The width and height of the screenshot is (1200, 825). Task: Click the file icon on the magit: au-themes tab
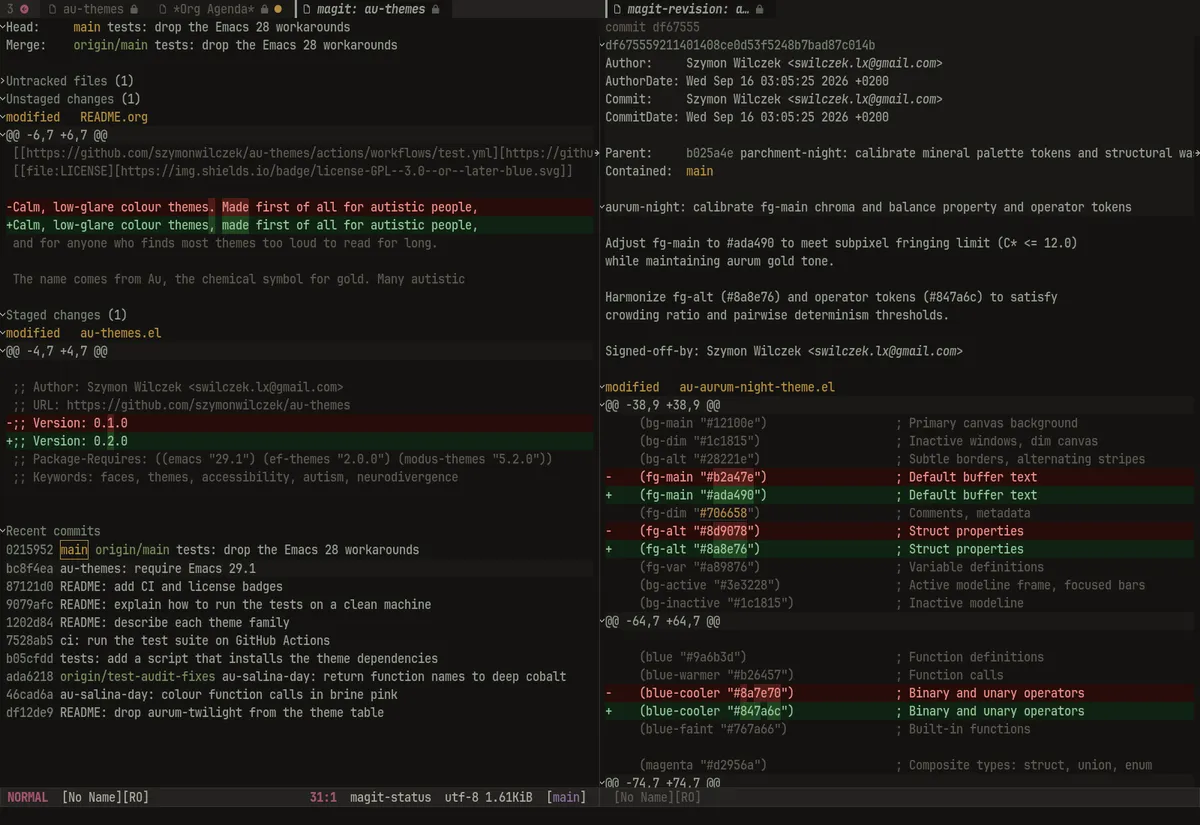tap(305, 9)
